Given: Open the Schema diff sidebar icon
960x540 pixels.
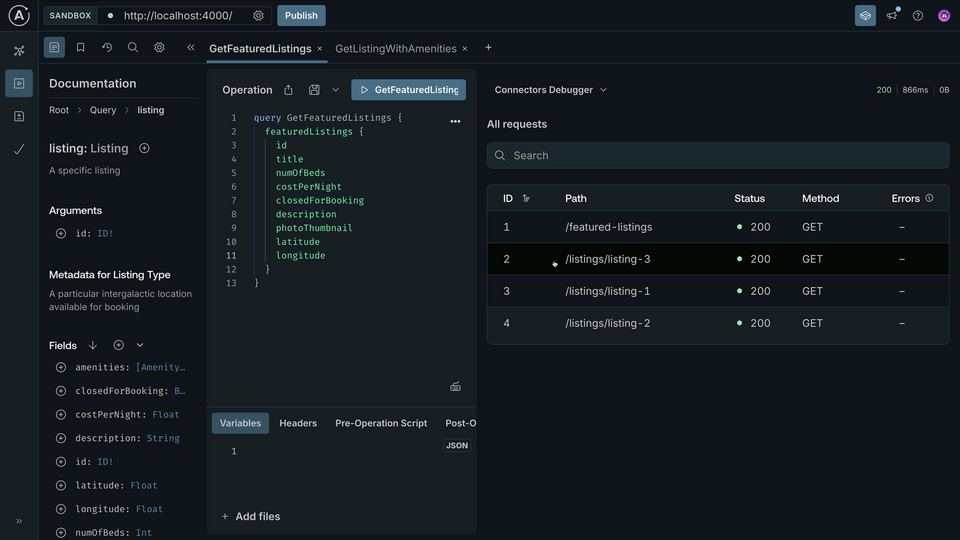Looking at the screenshot, I should tap(19, 116).
